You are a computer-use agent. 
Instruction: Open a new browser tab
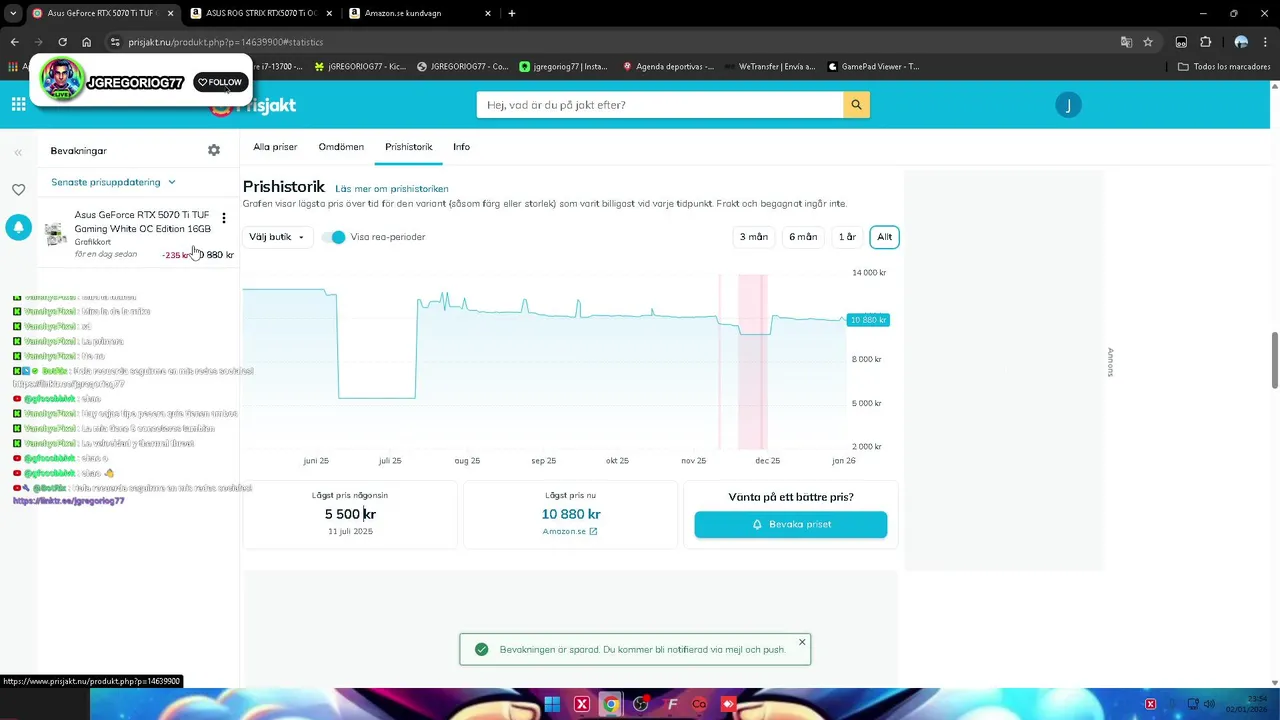coord(512,13)
